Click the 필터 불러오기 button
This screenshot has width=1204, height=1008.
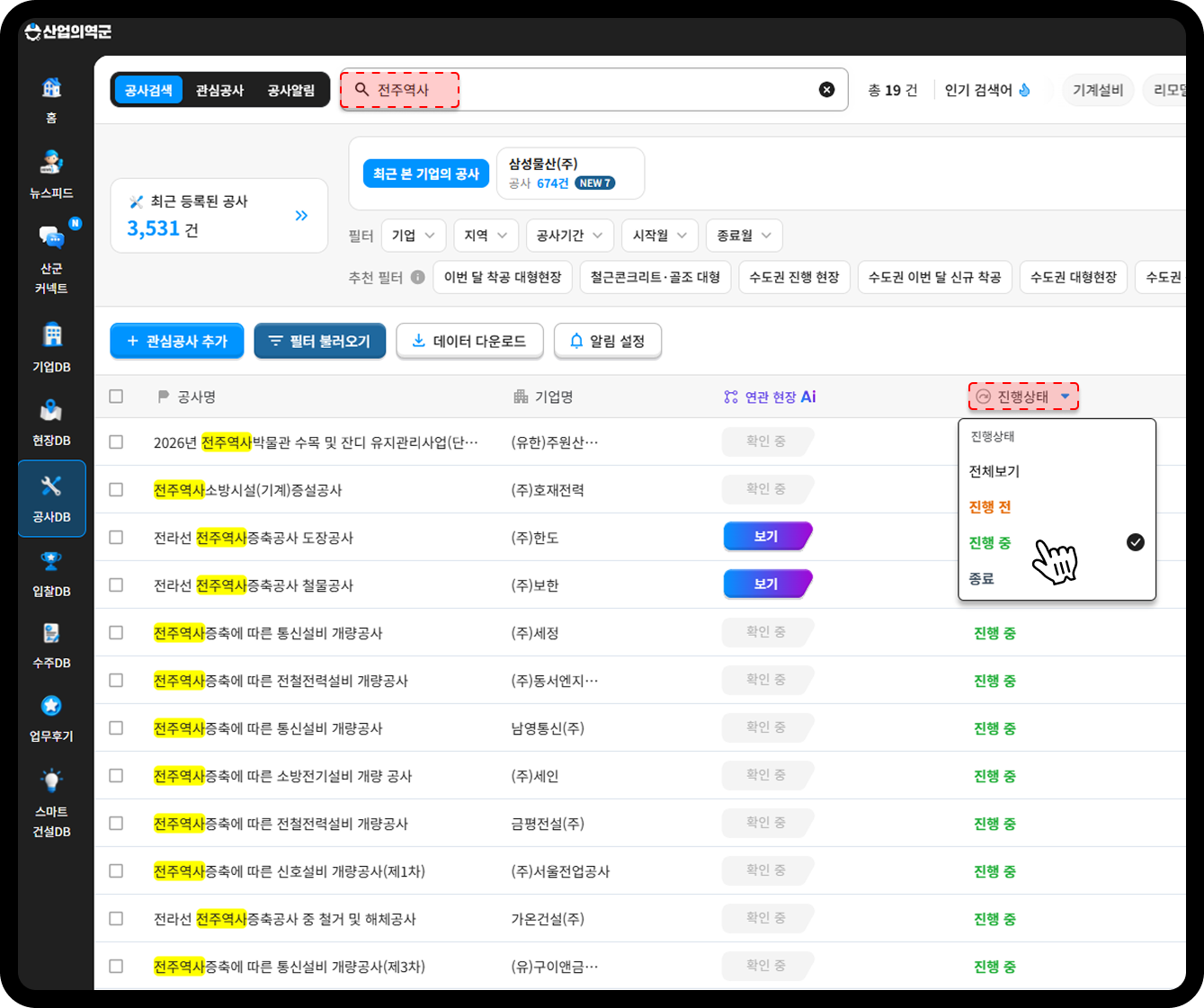coord(320,341)
